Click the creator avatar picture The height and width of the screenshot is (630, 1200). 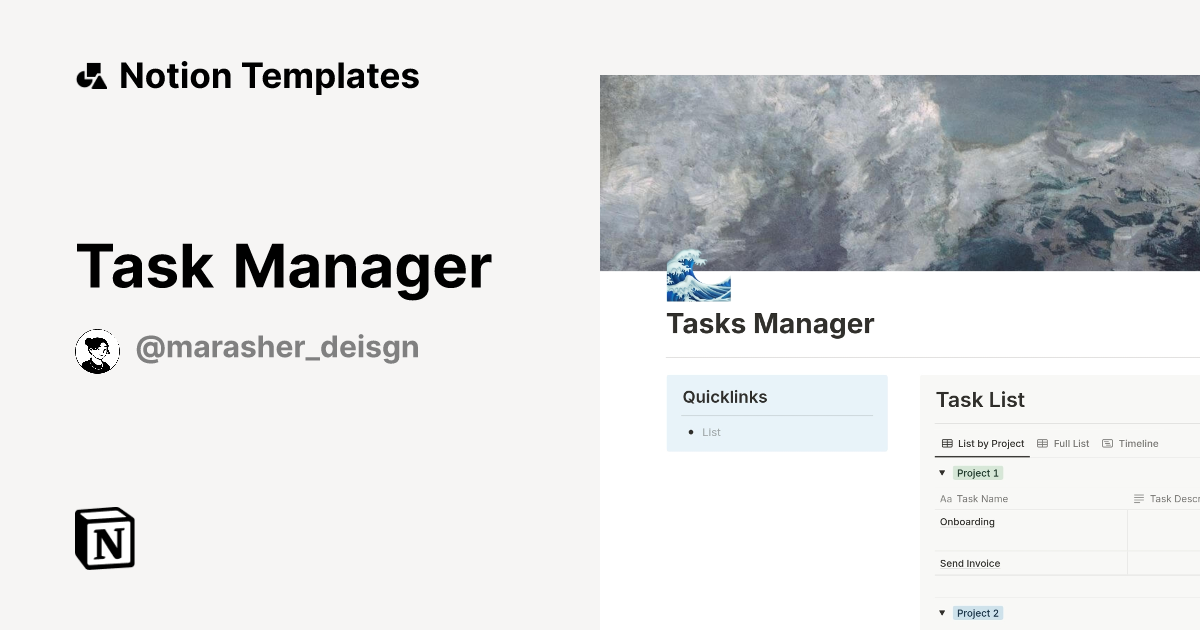(x=97, y=350)
